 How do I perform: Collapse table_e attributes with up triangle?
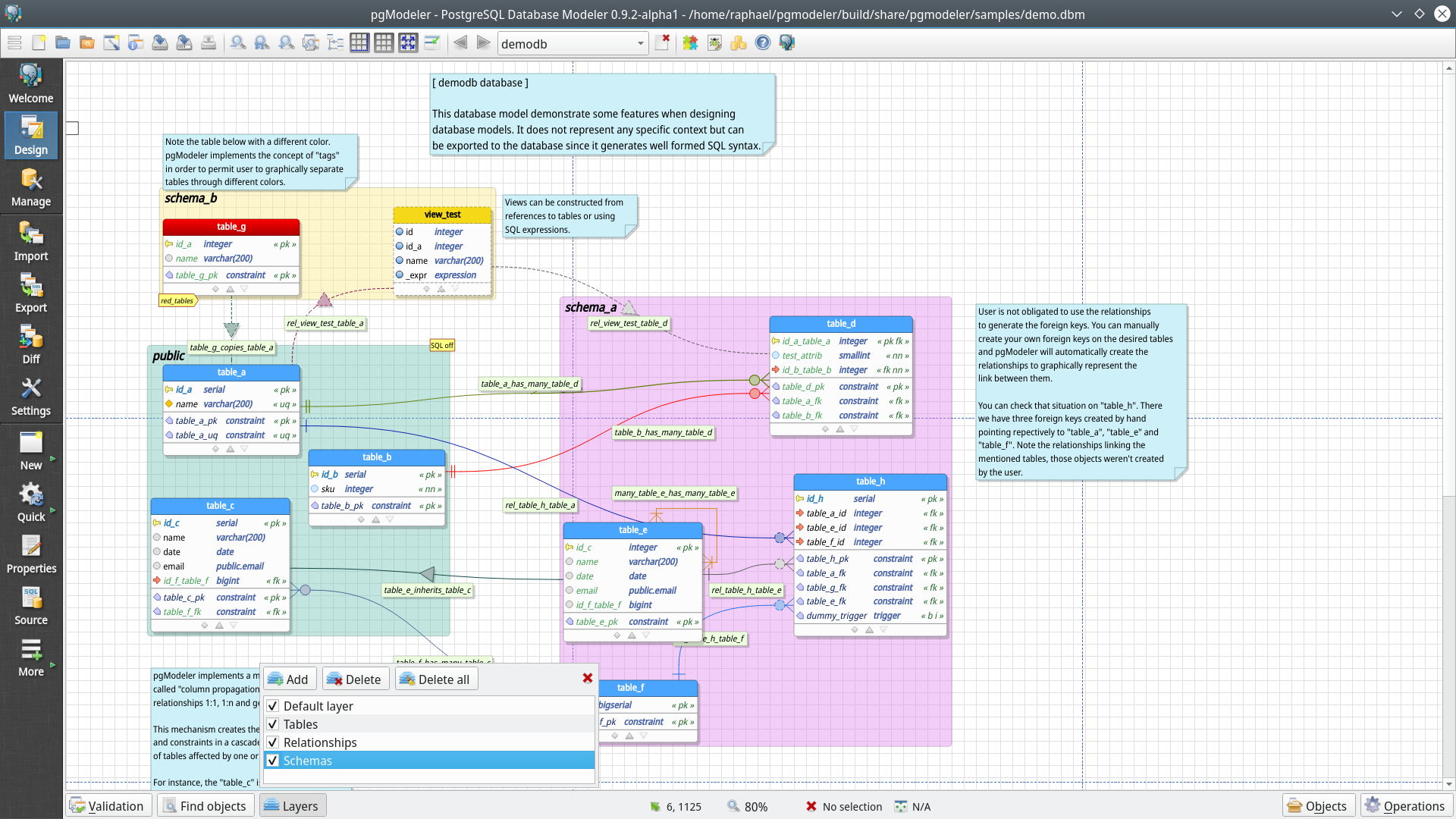[631, 635]
